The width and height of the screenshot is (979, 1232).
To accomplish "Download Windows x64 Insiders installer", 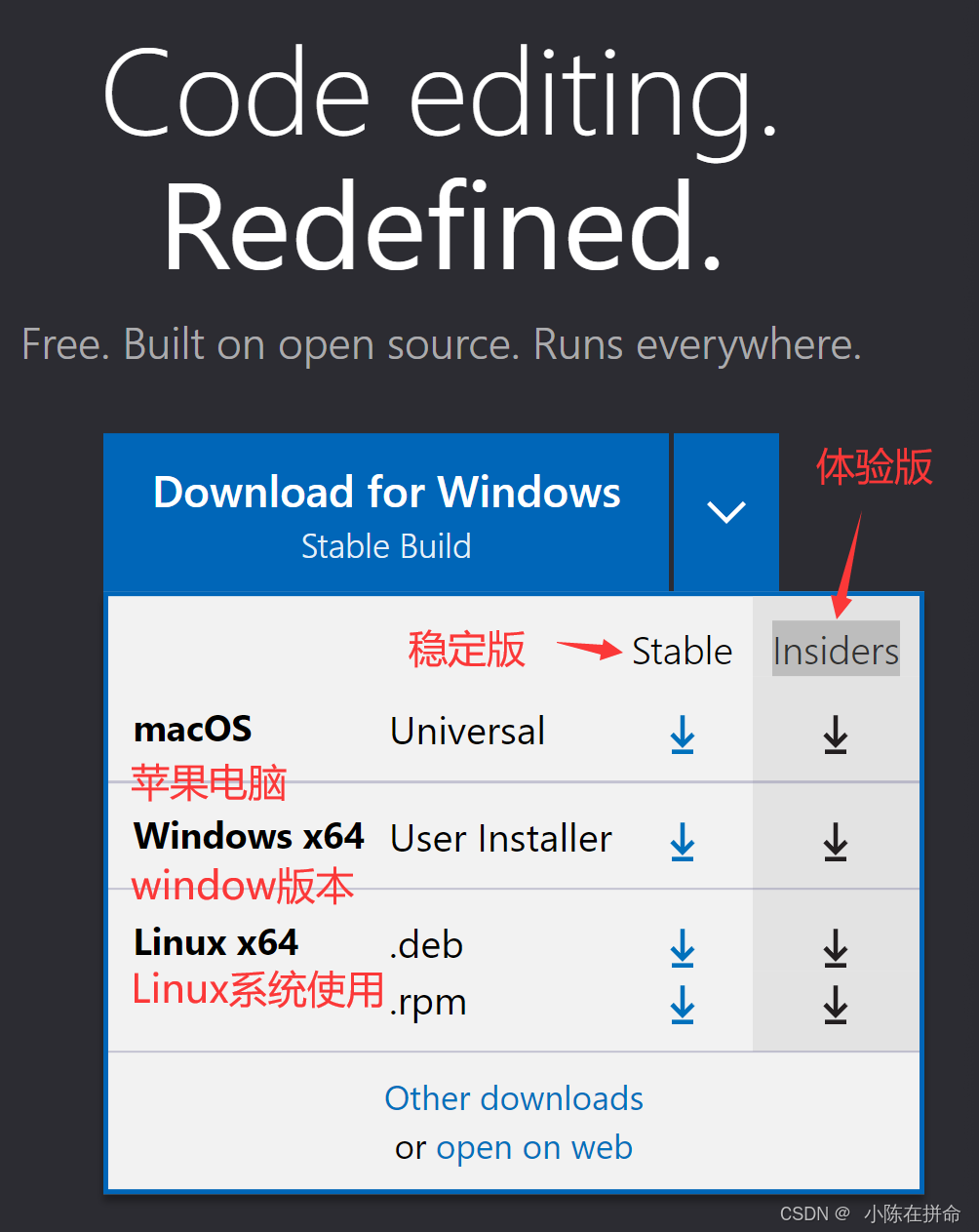I will click(836, 842).
